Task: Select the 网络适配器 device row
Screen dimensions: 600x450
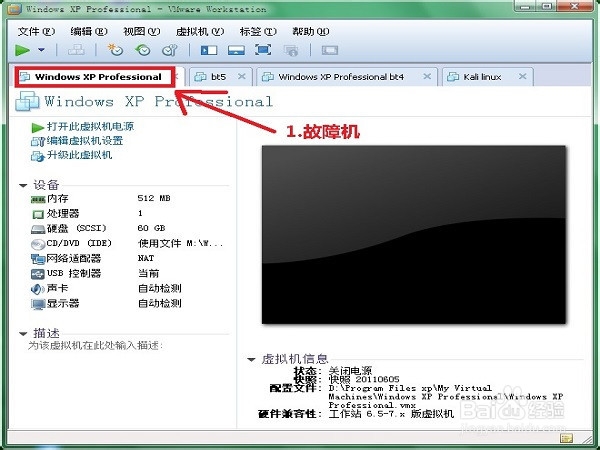Action: tap(129, 259)
